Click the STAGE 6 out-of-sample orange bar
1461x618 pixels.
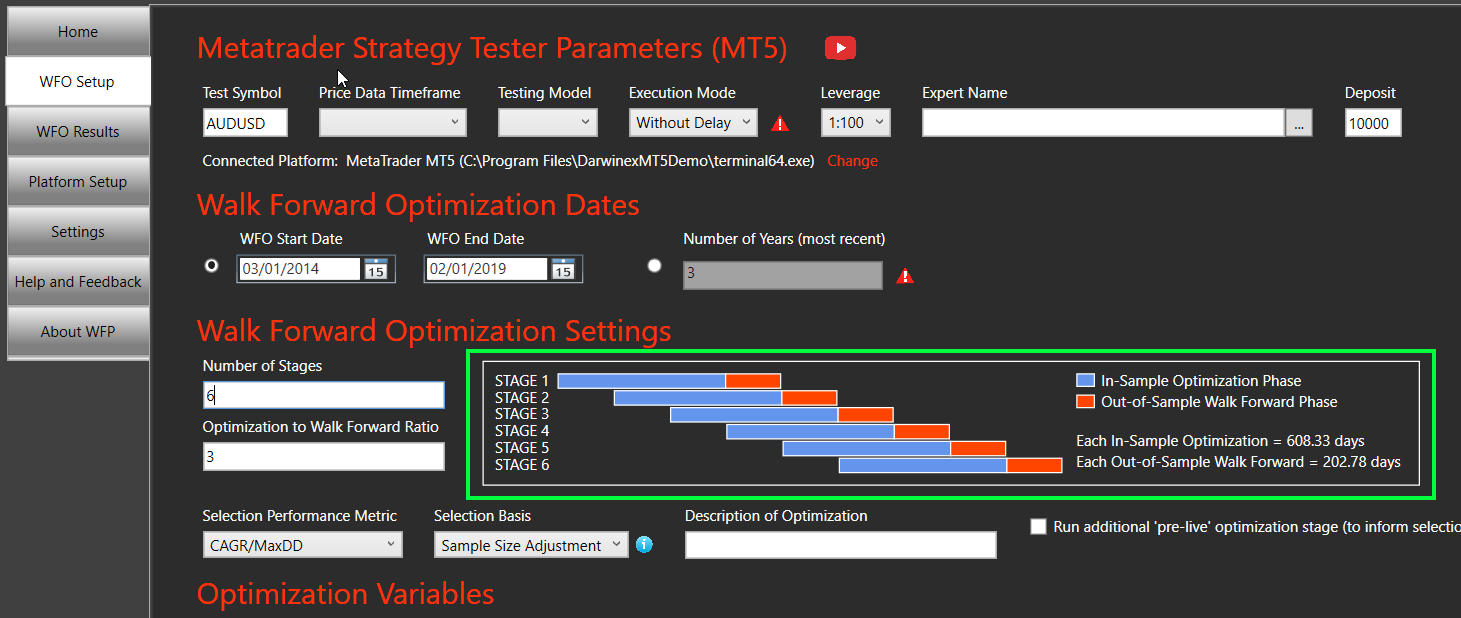(1034, 465)
